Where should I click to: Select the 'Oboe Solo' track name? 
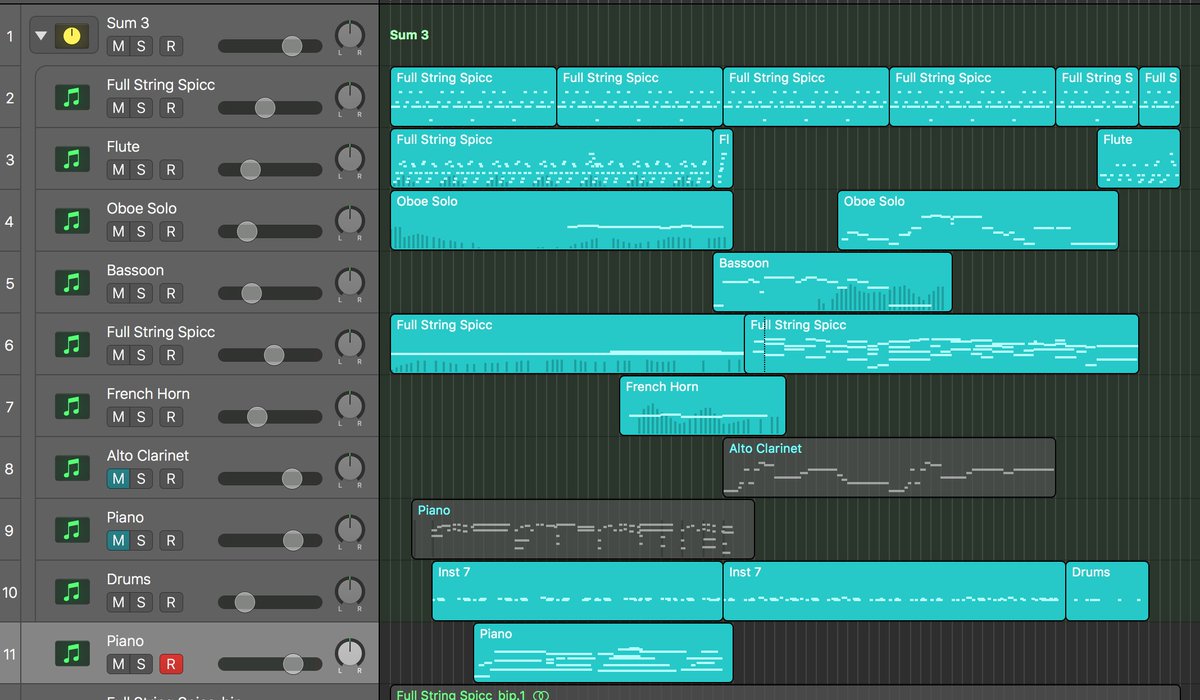tap(141, 209)
